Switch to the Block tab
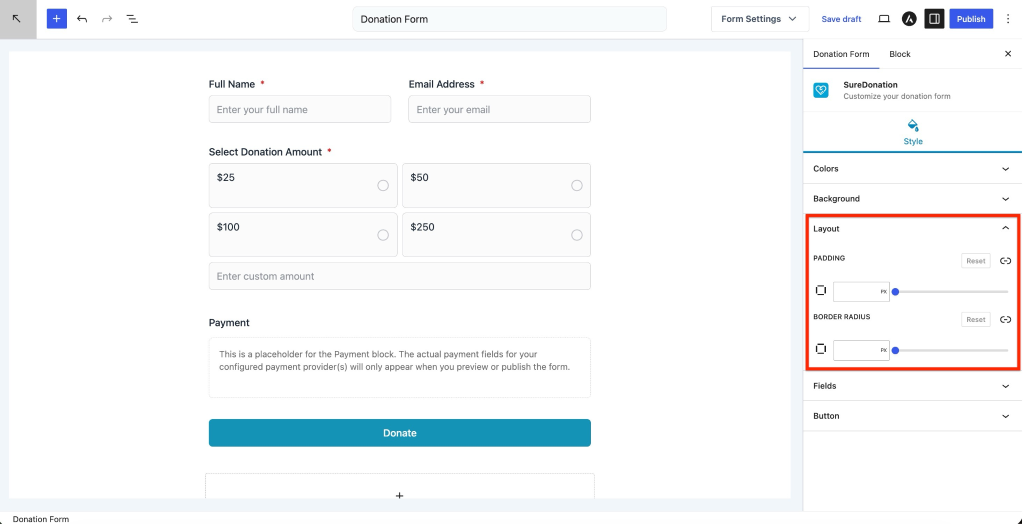This screenshot has height=524, width=1024. (x=899, y=54)
